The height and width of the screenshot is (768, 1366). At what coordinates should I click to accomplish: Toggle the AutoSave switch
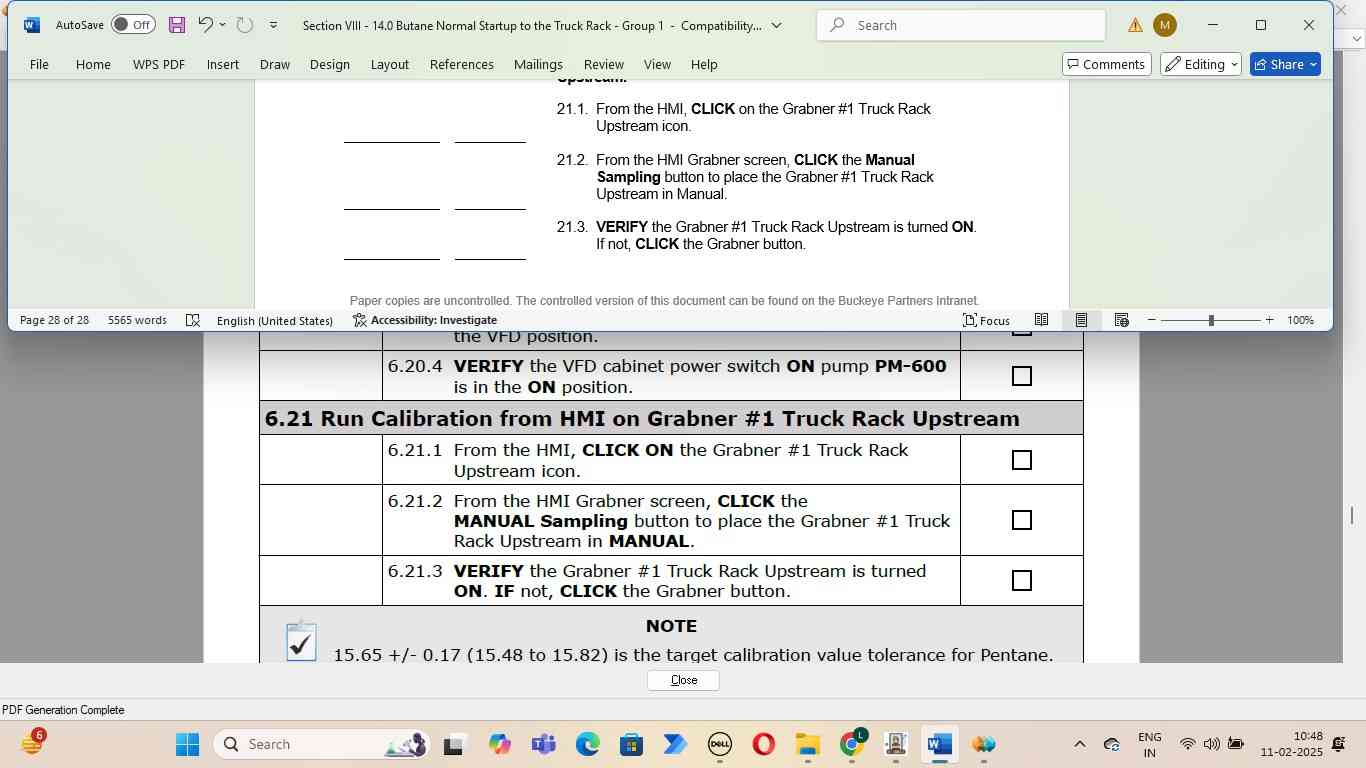[133, 25]
